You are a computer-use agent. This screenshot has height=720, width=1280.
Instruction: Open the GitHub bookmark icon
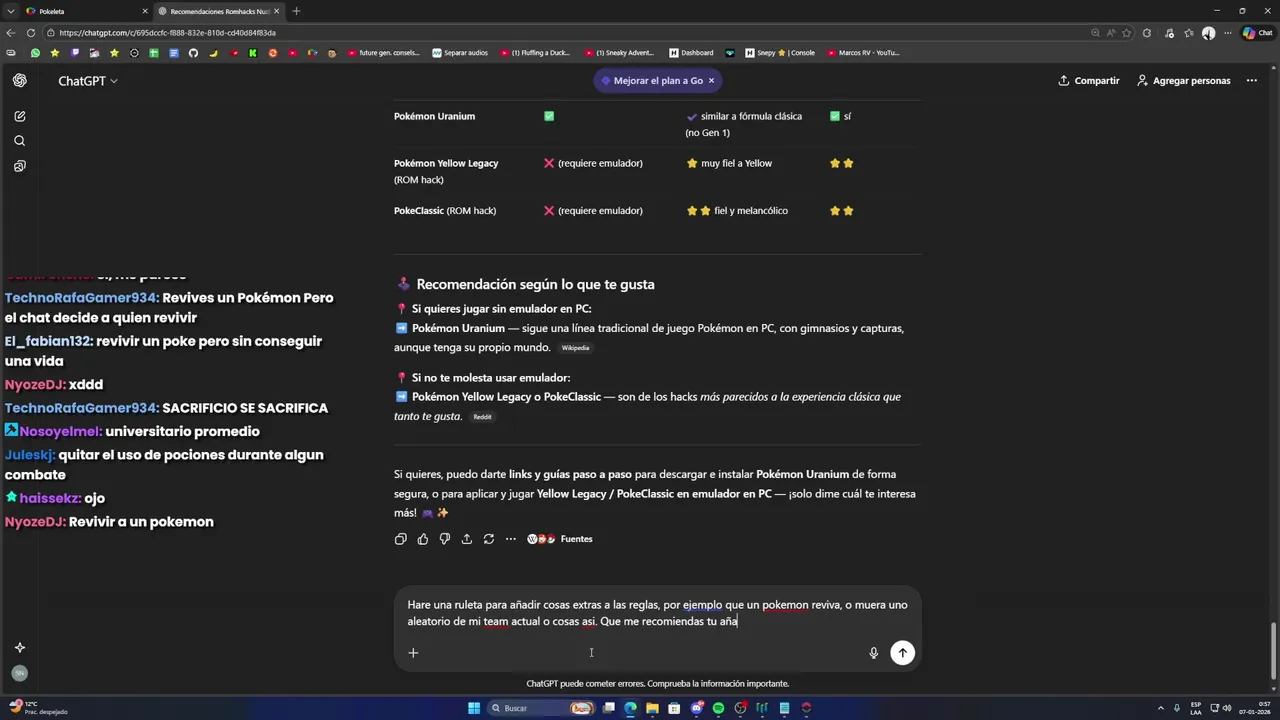193,53
